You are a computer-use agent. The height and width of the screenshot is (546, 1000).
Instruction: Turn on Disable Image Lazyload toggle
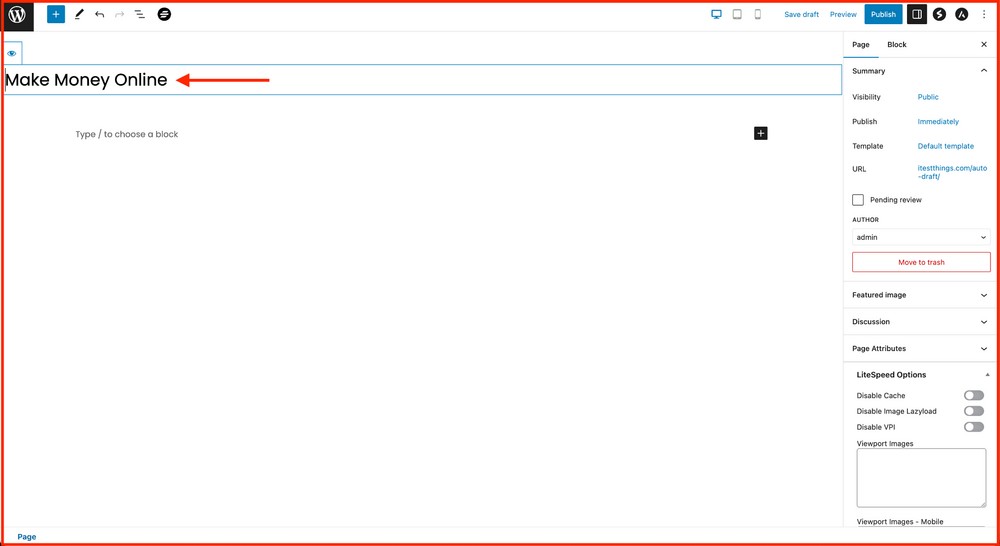973,411
